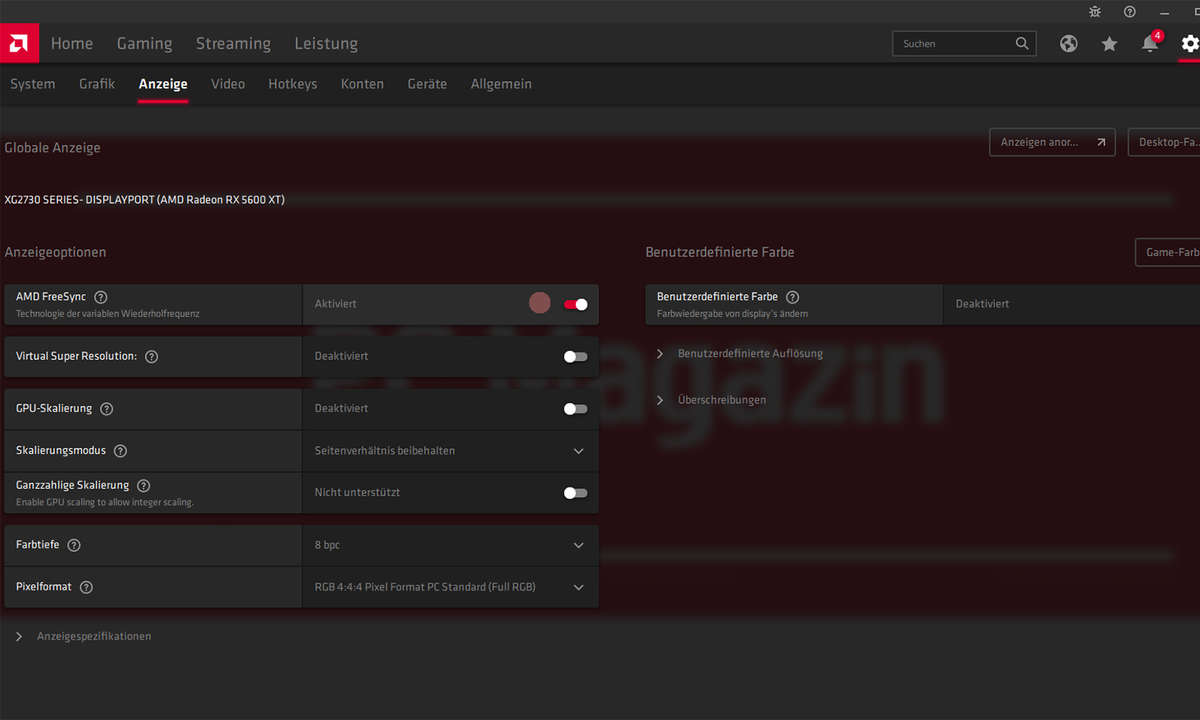Click the favorites star icon
The width and height of the screenshot is (1200, 720).
click(1109, 44)
